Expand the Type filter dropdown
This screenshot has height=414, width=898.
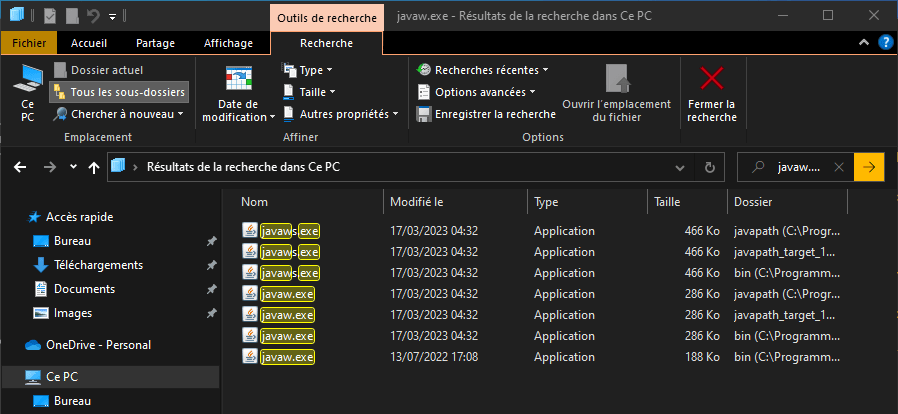click(x=308, y=70)
